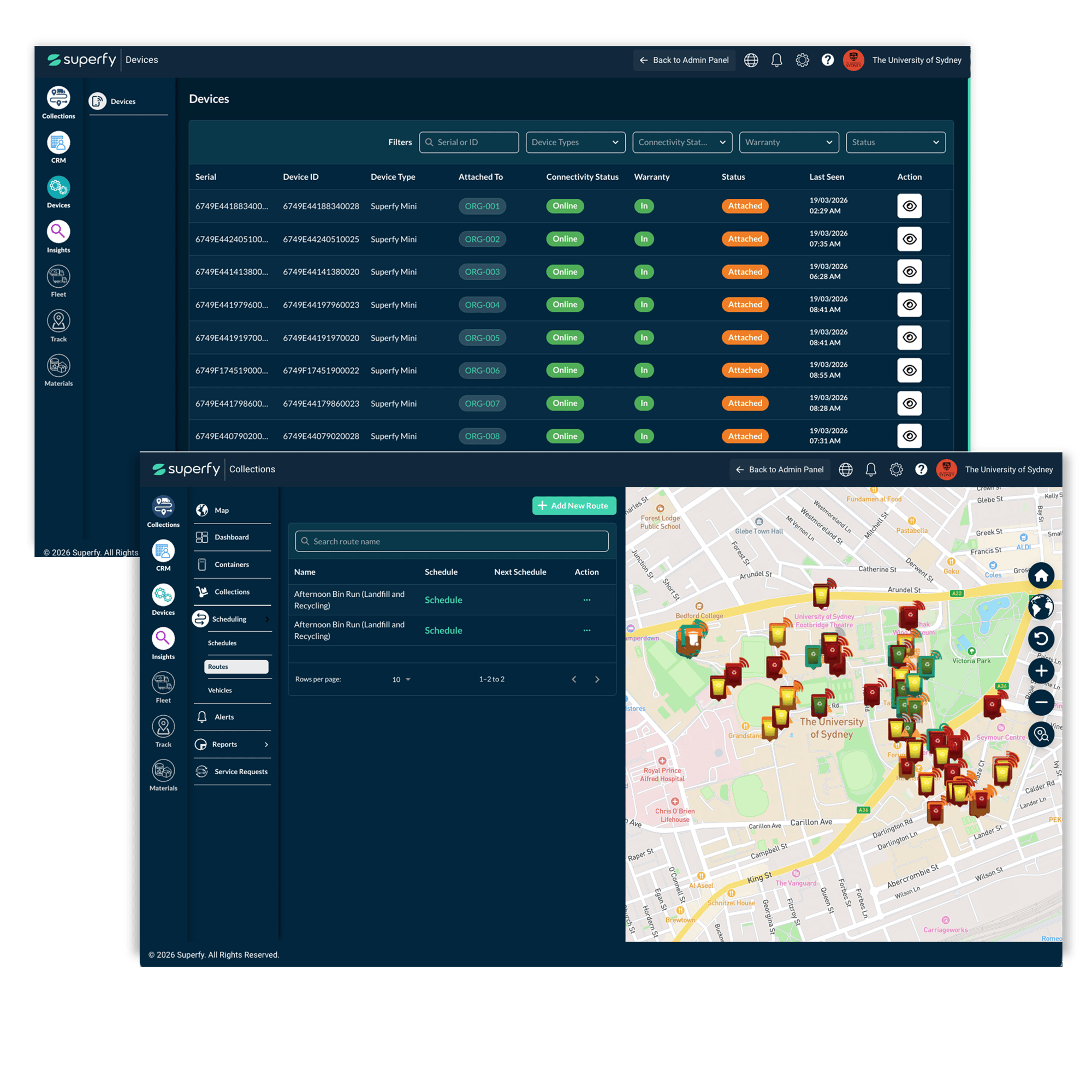This screenshot has height=1092, width=1092.
Task: Open the Device Types filter dropdown
Action: (x=575, y=143)
